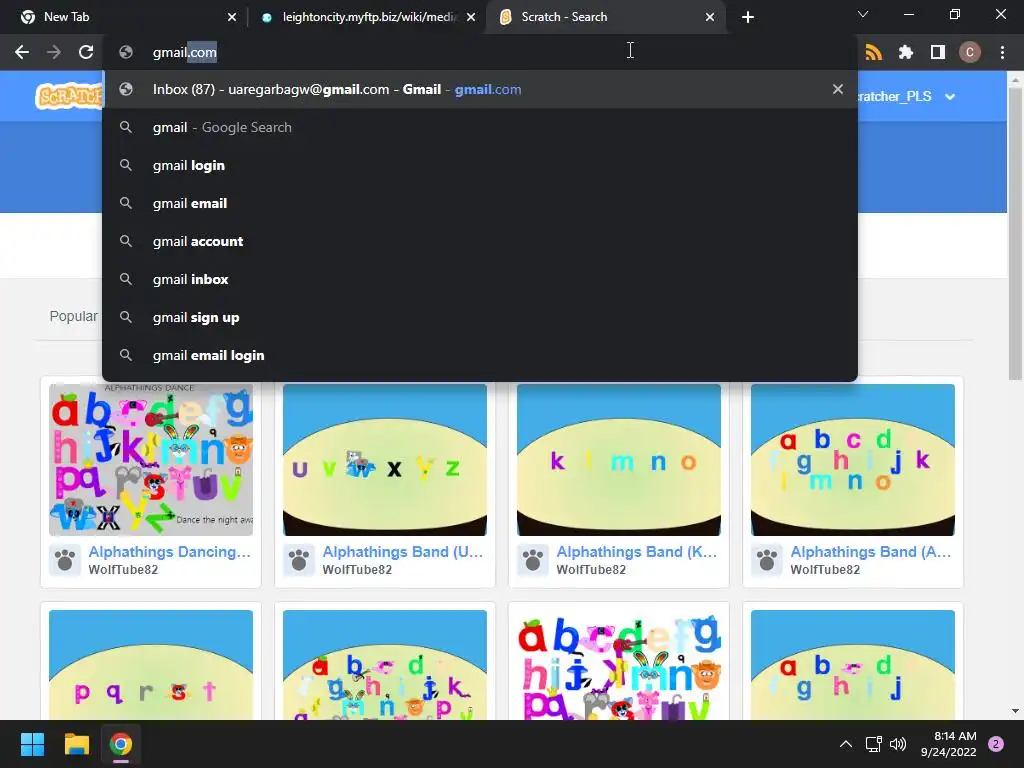This screenshot has height=768, width=1024.
Task: Reload the page with the refresh icon
Action: 86,52
